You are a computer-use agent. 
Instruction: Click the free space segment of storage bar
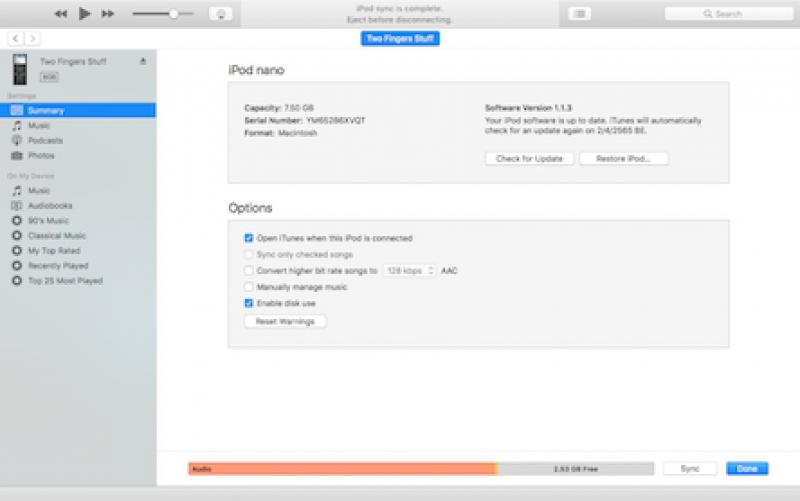(576, 469)
